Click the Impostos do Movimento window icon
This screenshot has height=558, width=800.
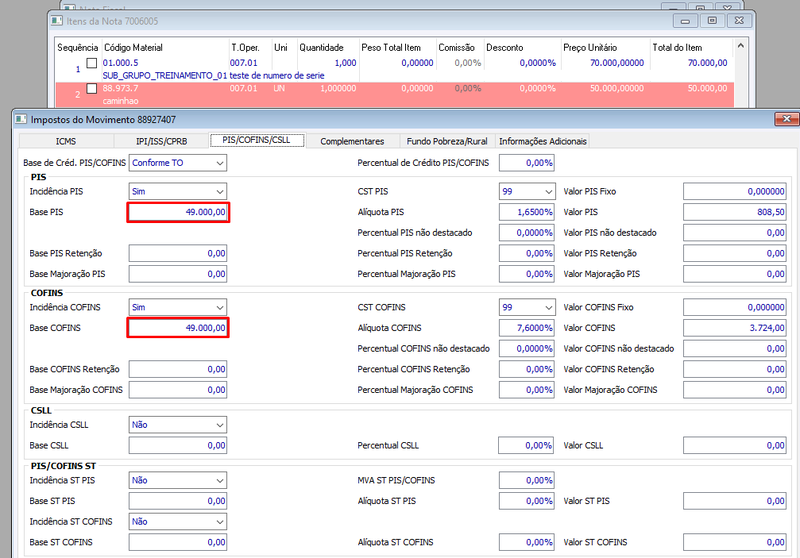tap(21, 119)
